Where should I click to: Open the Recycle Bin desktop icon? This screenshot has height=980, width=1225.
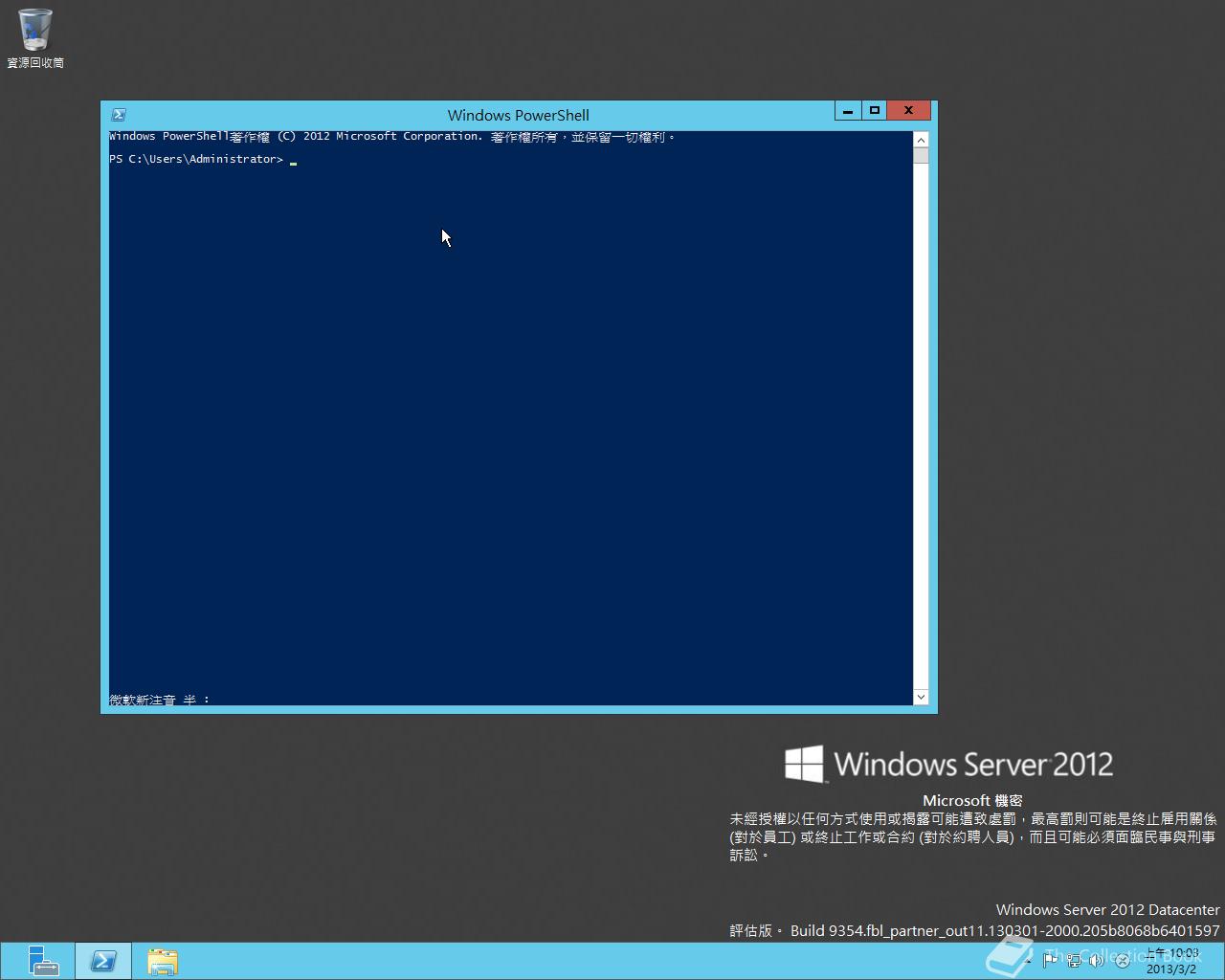tap(35, 38)
